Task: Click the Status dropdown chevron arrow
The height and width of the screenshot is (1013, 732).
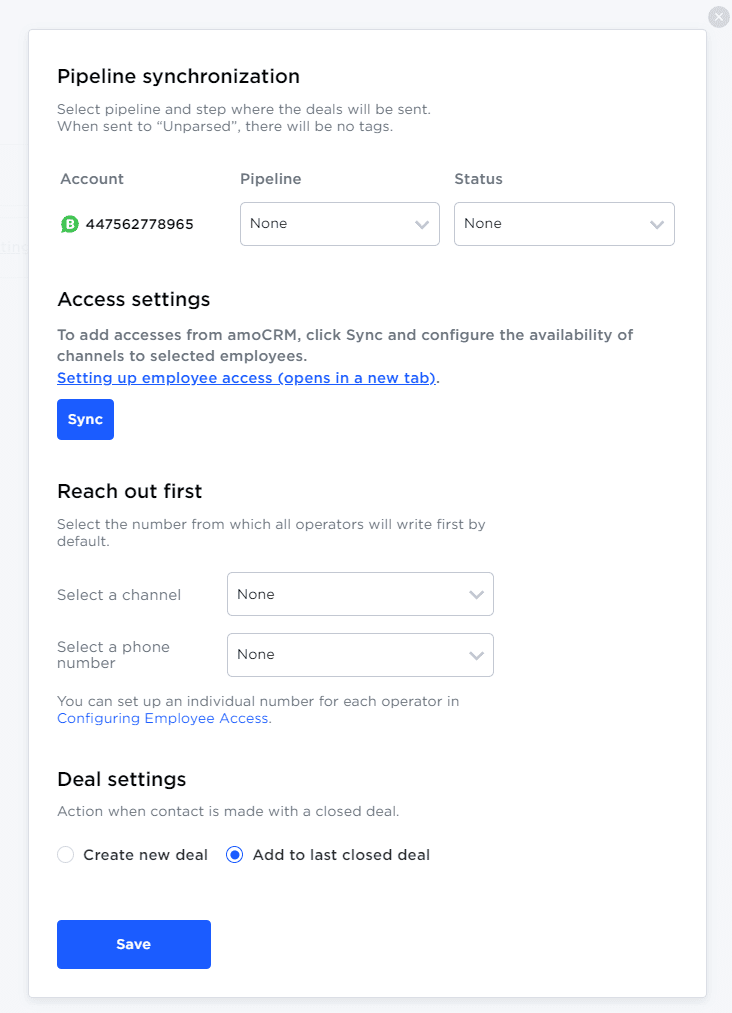Action: 657,225
